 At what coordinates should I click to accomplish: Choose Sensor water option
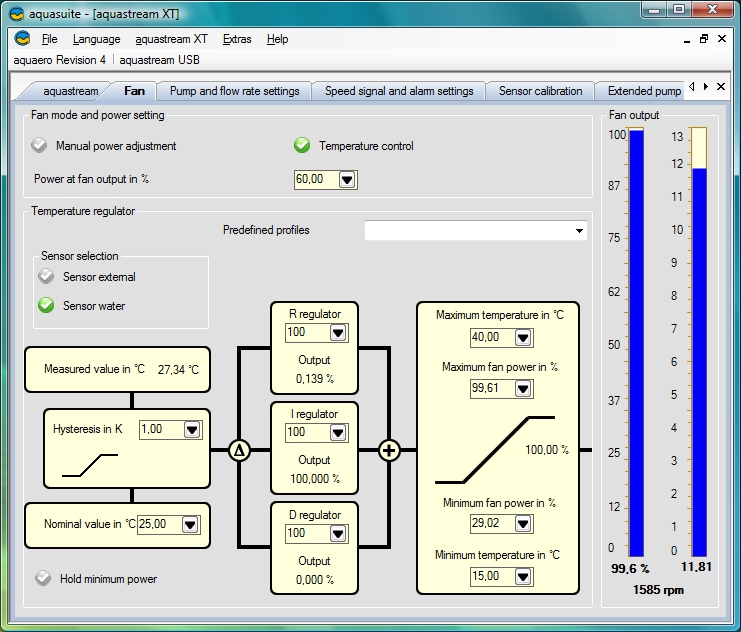46,305
